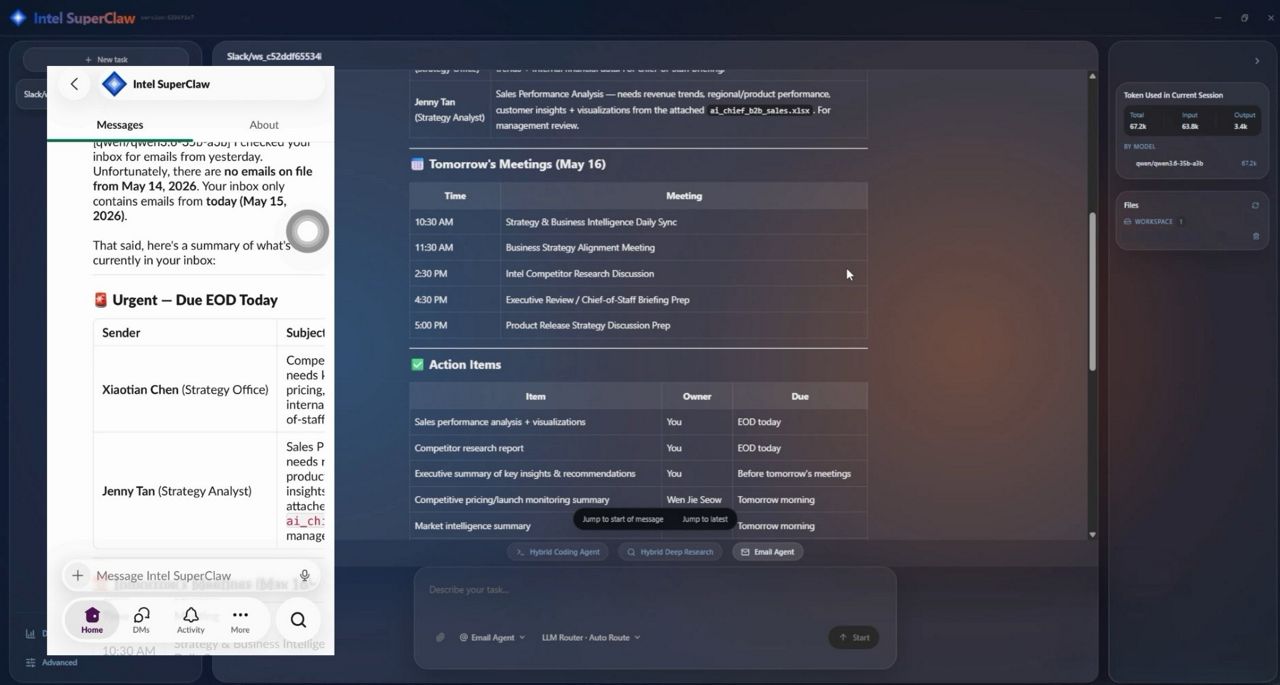The width and height of the screenshot is (1280, 685).
Task: Click Business Strategy Alignment Meeting row
Action: tap(638, 248)
